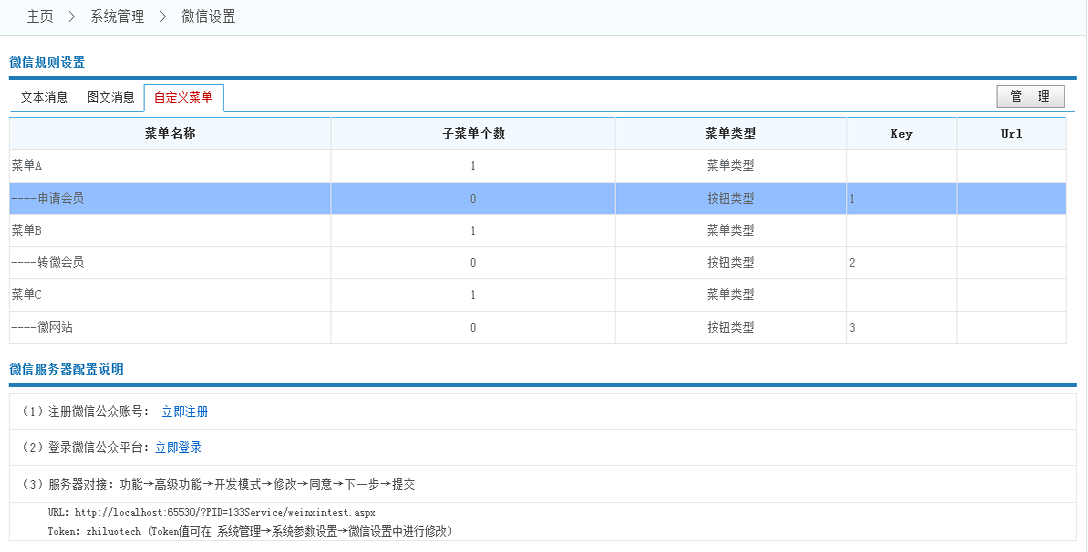Screen dimensions: 1088x552
Task: Click the Url column header
Action: click(1011, 134)
